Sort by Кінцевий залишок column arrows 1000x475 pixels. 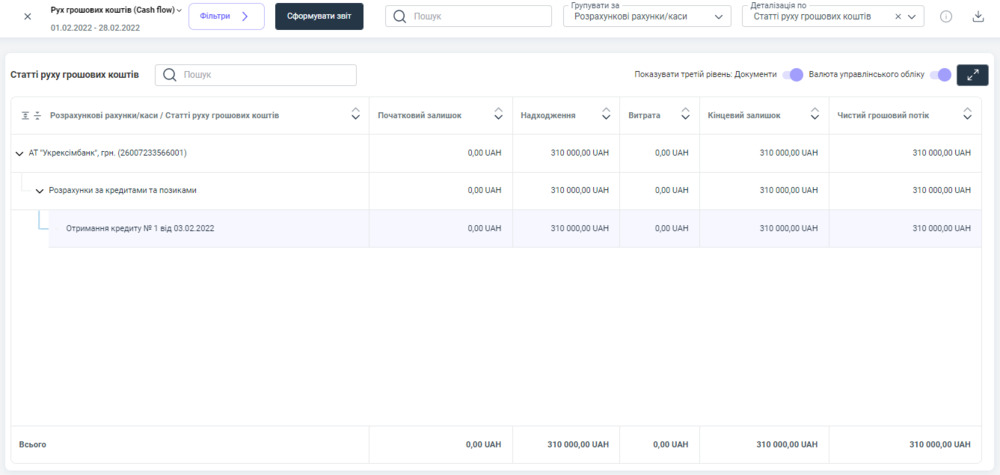coord(815,115)
